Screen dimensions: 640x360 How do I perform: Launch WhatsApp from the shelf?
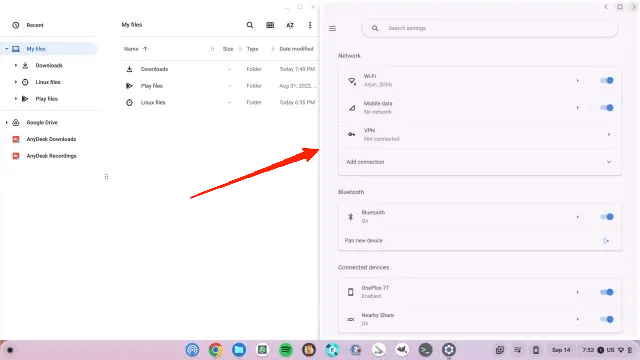pyautogui.click(x=262, y=350)
